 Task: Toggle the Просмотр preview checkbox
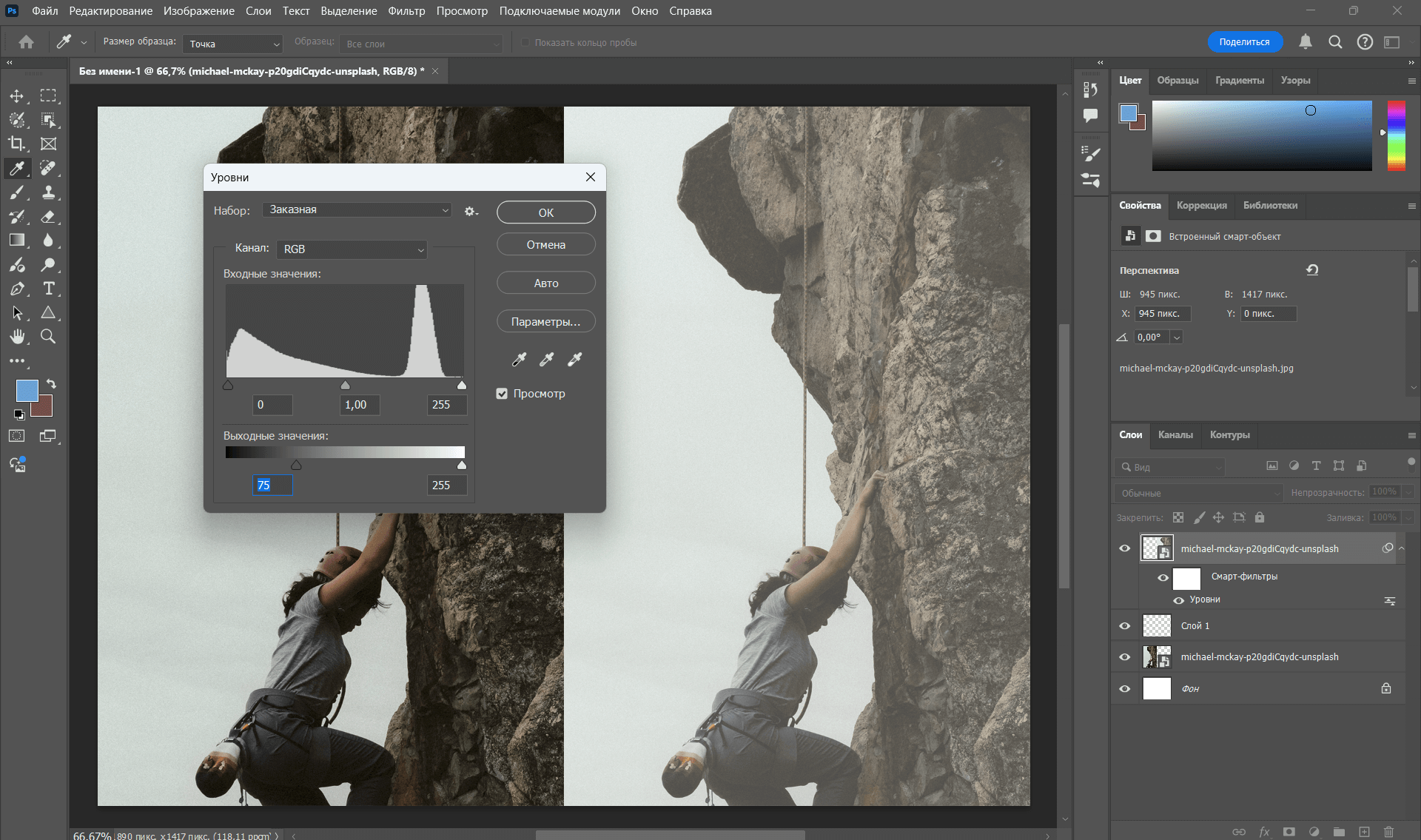click(502, 393)
